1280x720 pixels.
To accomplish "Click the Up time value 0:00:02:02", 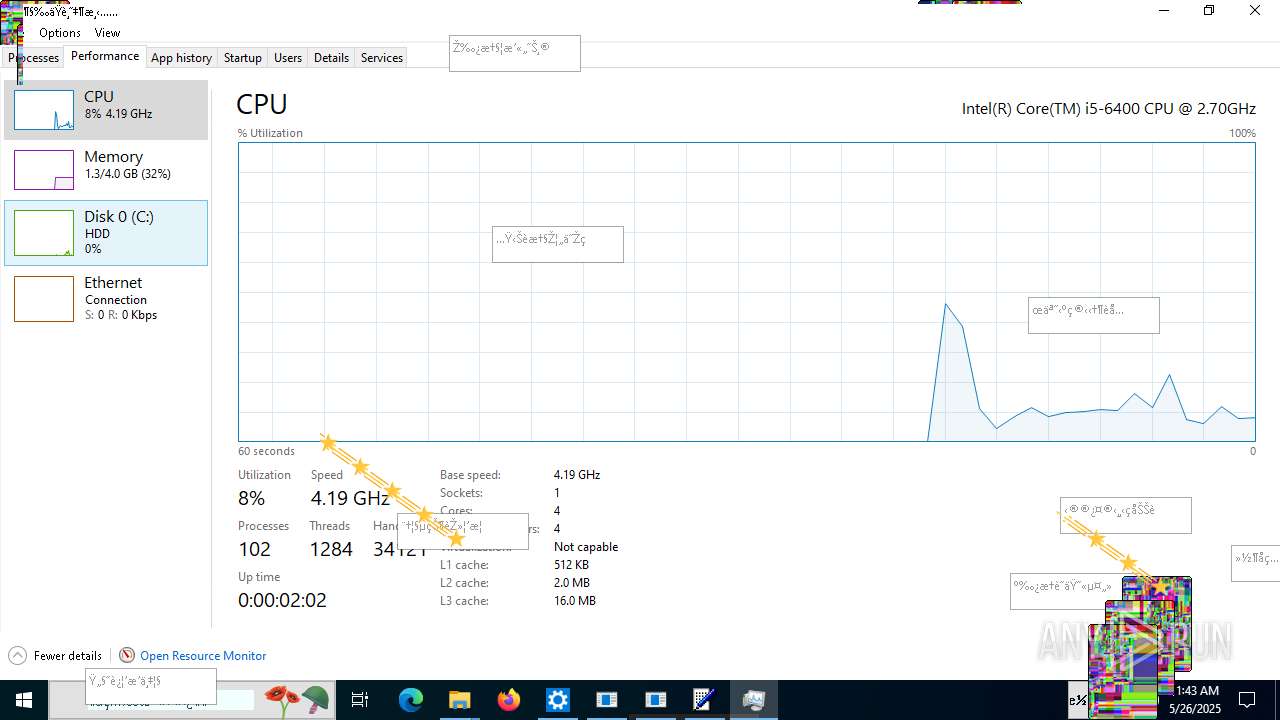I will coord(282,600).
